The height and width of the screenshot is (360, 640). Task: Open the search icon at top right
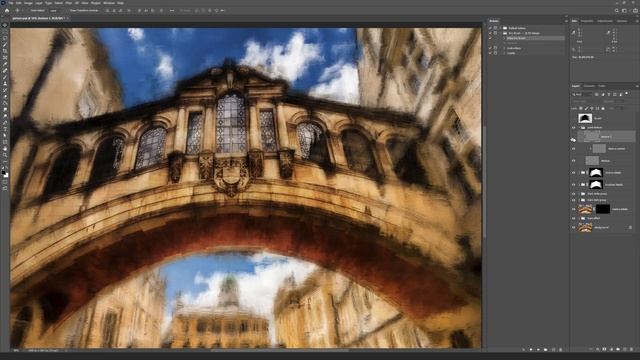pos(617,11)
